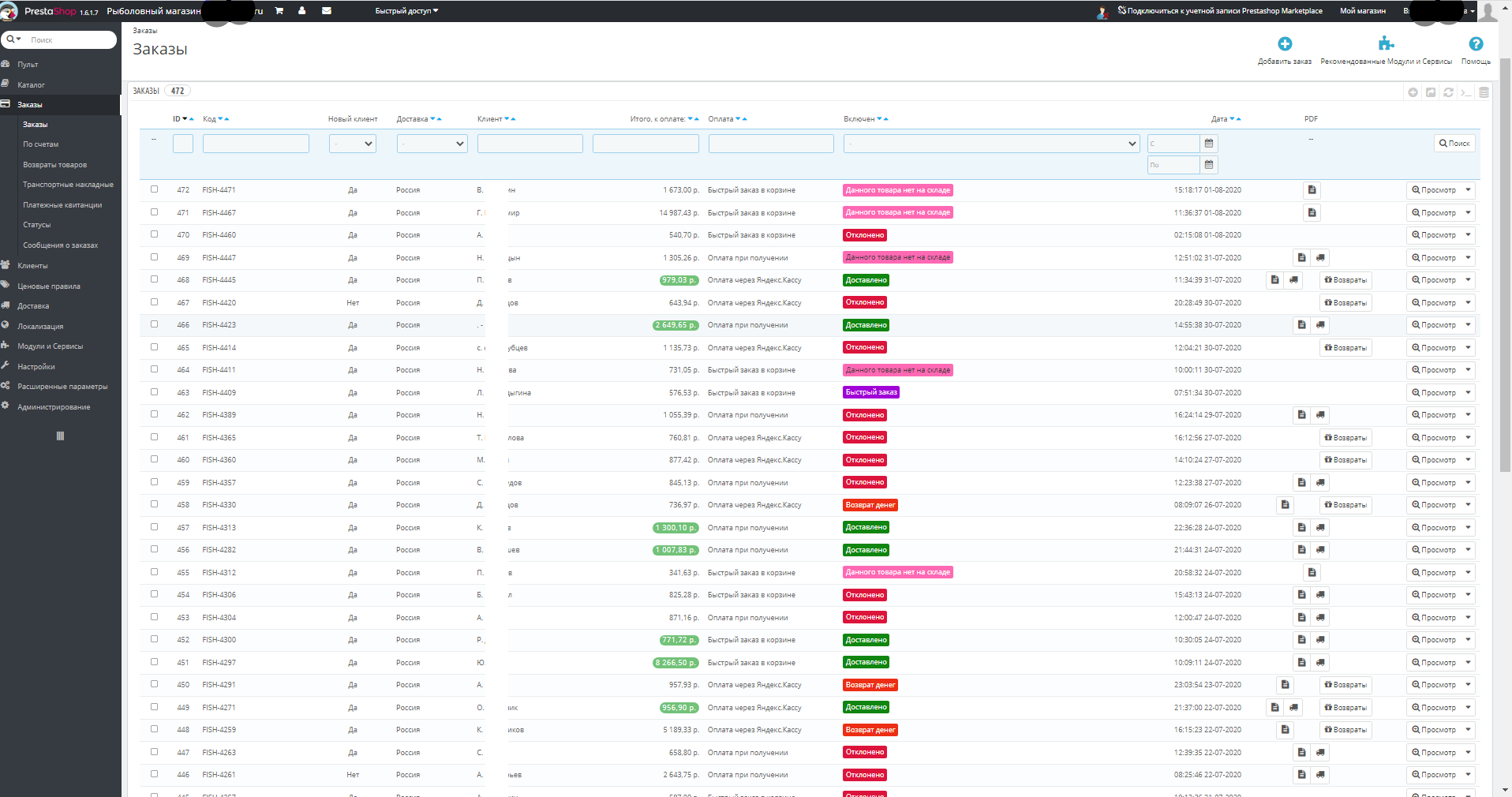Click the Добавить заказ plus icon
Screen dimensions: 1512x797
click(1285, 44)
